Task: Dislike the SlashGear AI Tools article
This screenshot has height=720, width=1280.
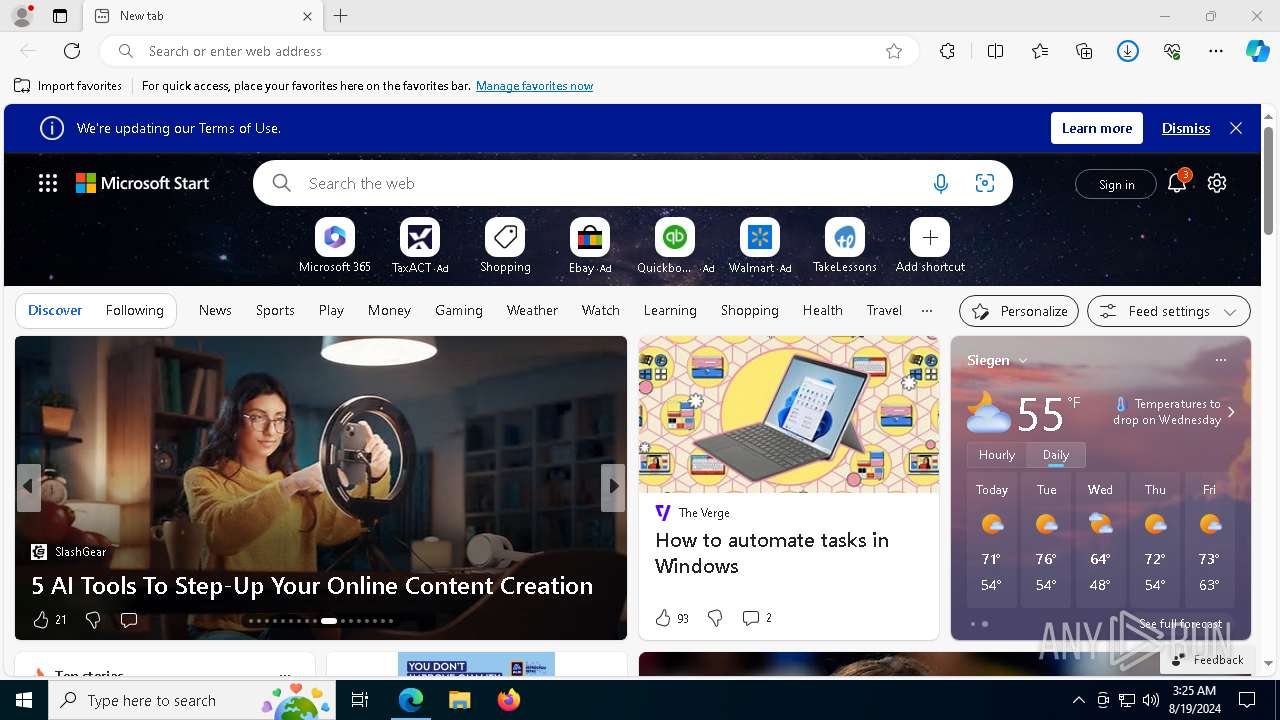Action: point(93,620)
